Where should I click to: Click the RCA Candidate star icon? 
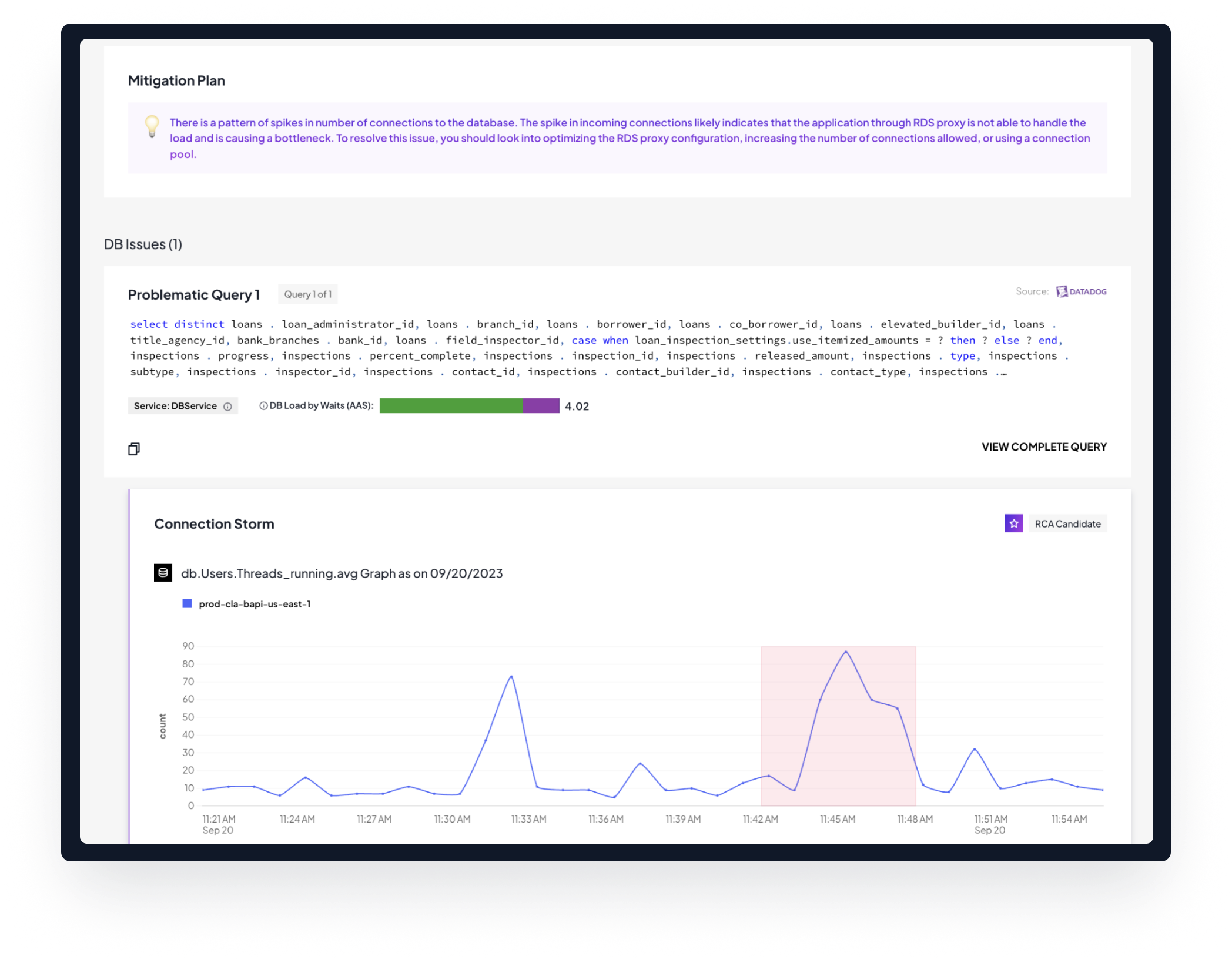coord(1013,523)
